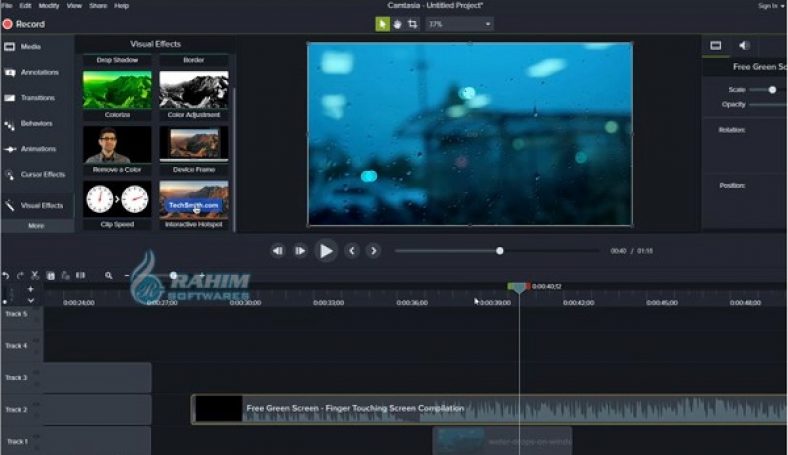This screenshot has height=455, width=788.
Task: Expand the More sidebar options
Action: pos(36,226)
